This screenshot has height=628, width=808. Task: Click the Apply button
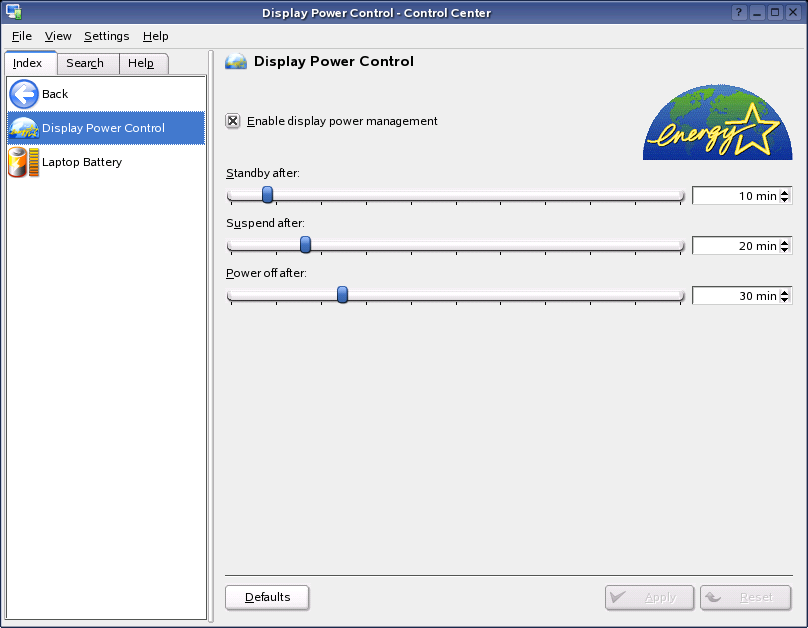(x=649, y=598)
